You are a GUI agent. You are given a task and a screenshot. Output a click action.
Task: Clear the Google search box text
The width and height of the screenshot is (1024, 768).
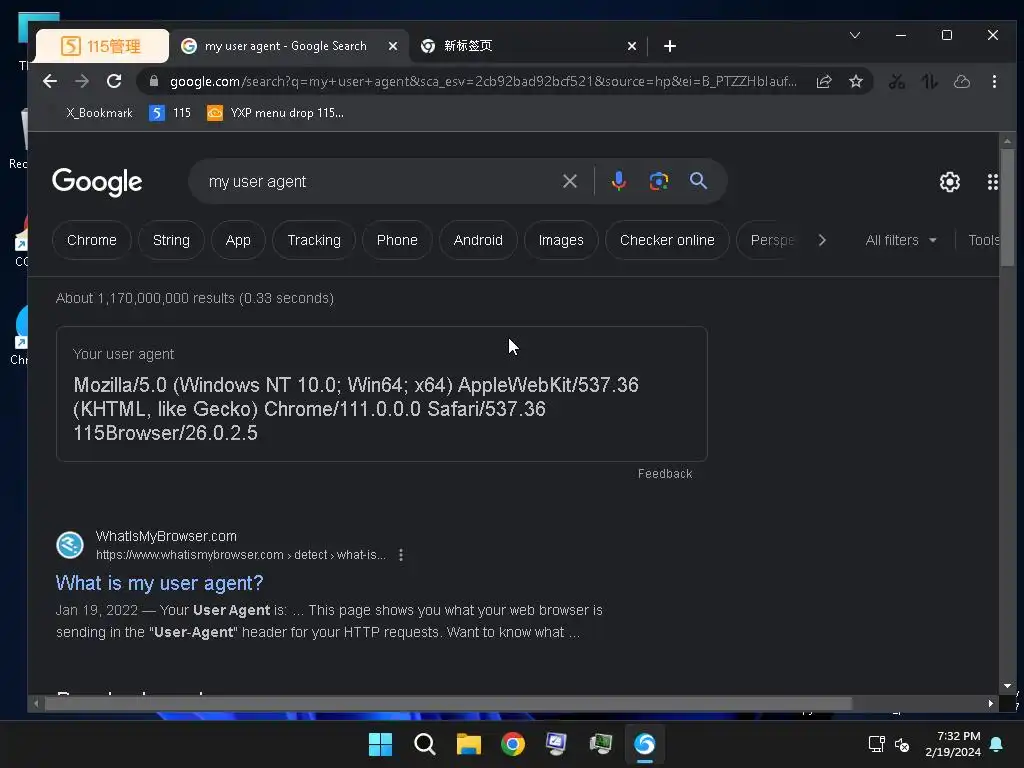click(569, 181)
